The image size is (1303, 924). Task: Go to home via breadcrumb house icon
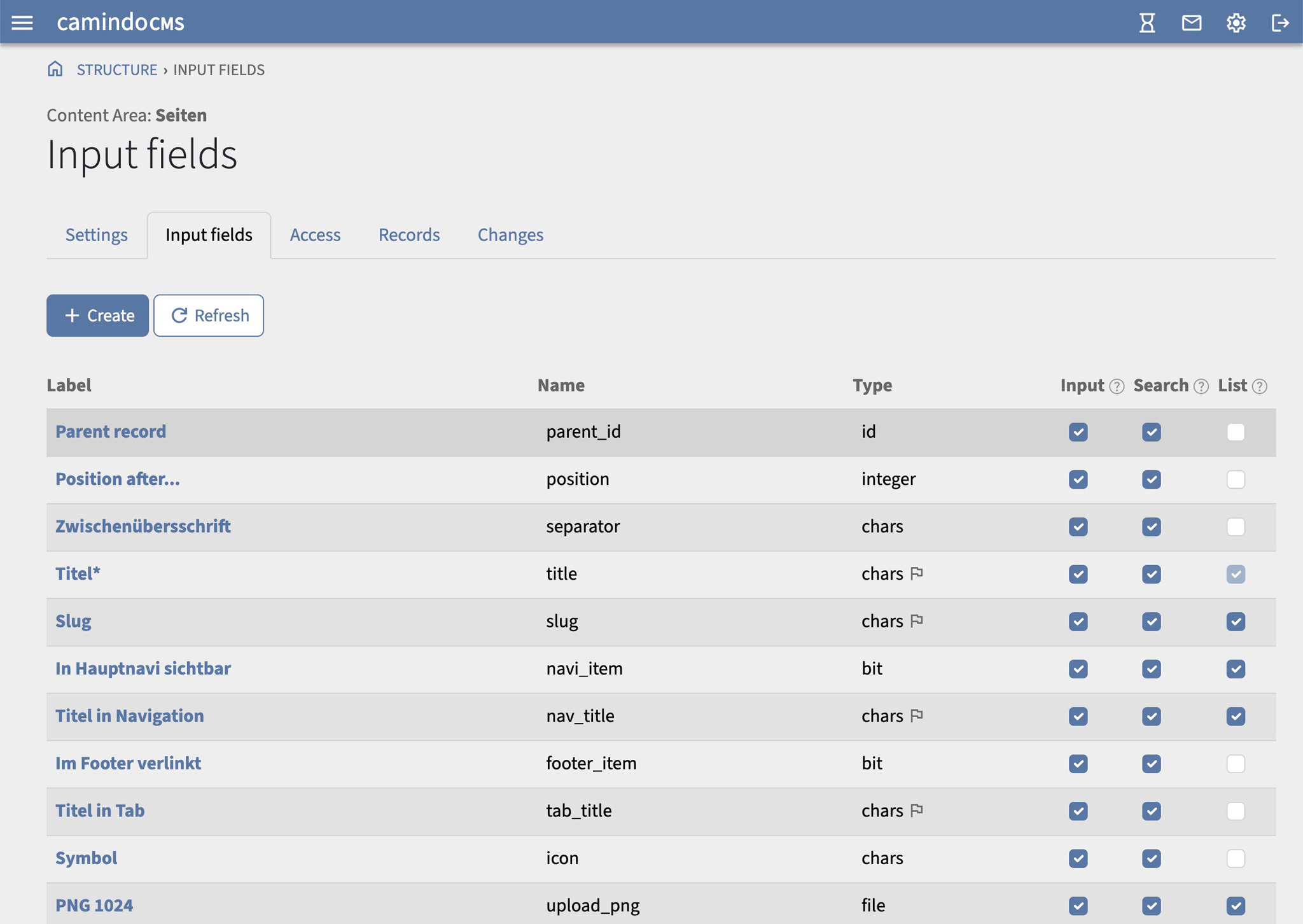(x=55, y=69)
